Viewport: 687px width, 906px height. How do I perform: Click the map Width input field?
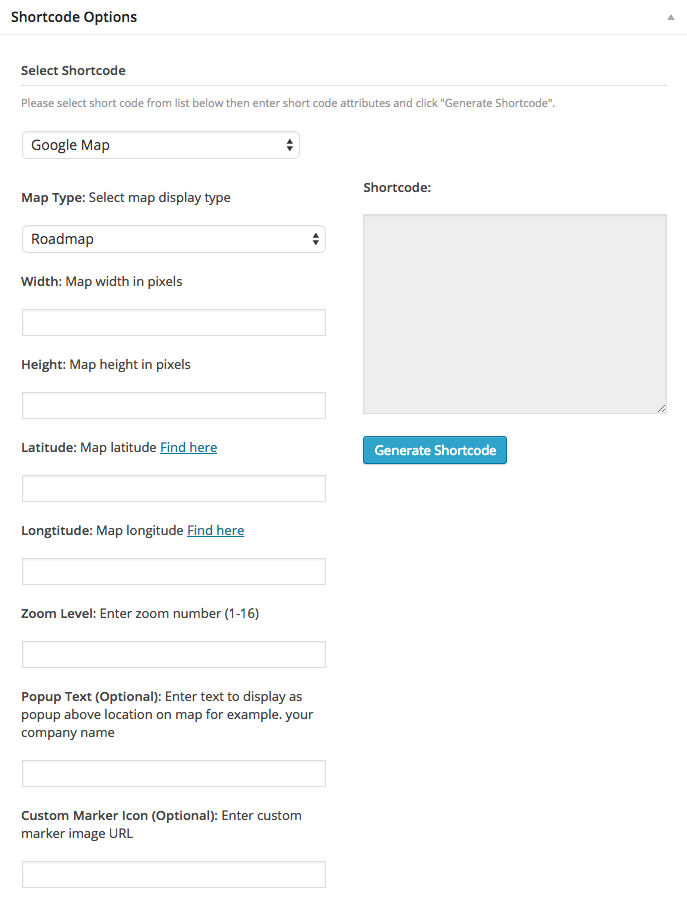coord(173,322)
